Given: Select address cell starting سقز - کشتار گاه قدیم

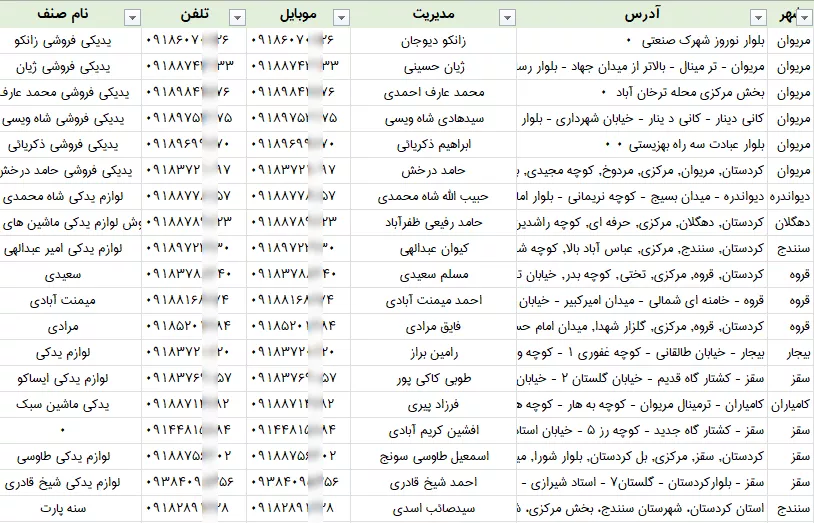Looking at the screenshot, I should pyautogui.click(x=642, y=378).
